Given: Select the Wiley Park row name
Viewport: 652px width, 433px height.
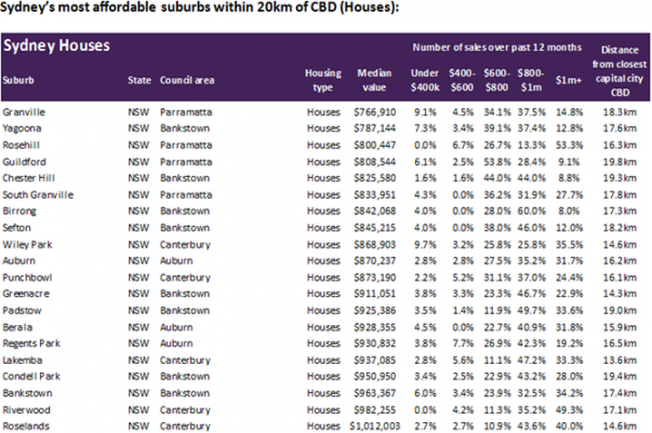Looking at the screenshot, I should click(27, 245).
